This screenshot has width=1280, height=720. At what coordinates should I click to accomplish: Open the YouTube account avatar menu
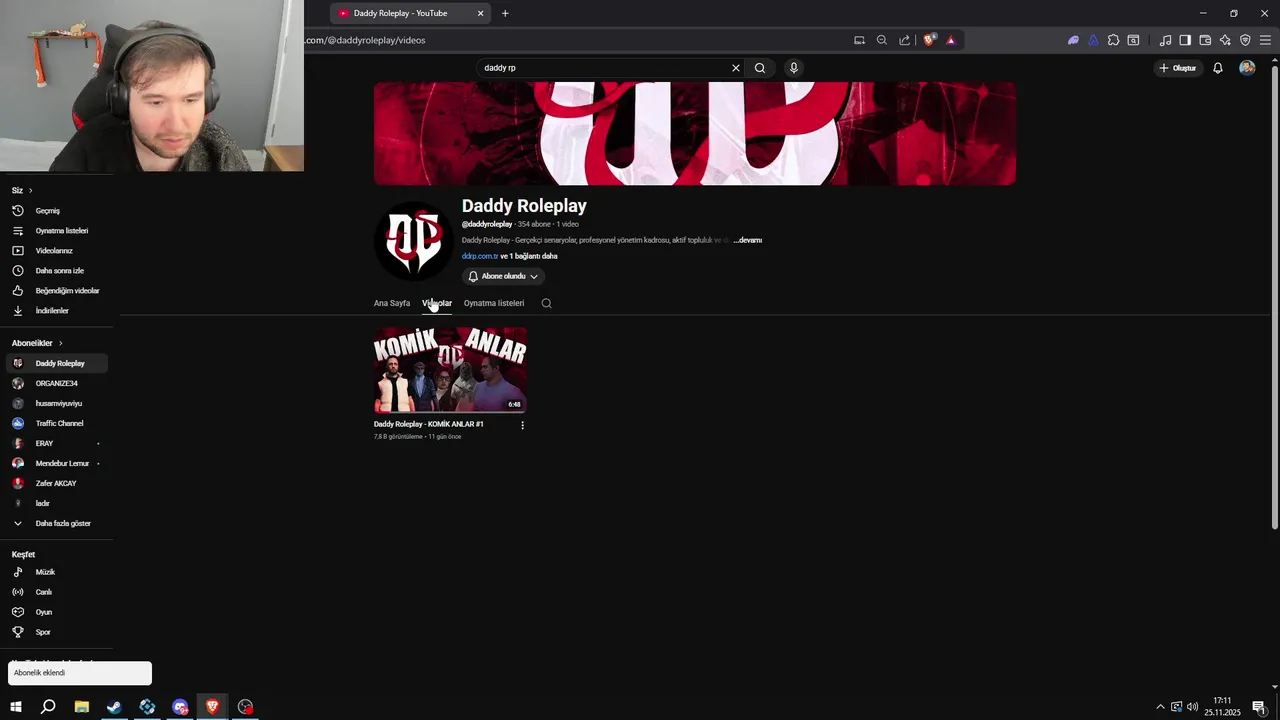point(1247,68)
